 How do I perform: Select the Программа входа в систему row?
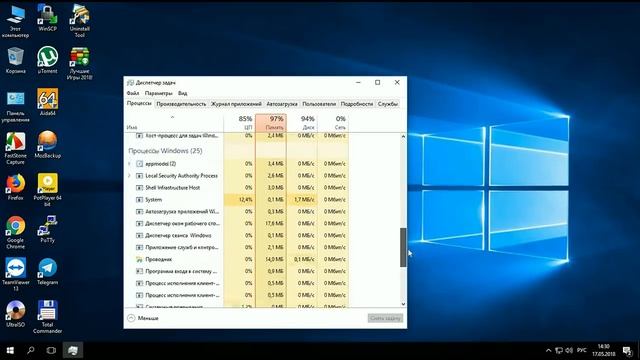point(236,271)
